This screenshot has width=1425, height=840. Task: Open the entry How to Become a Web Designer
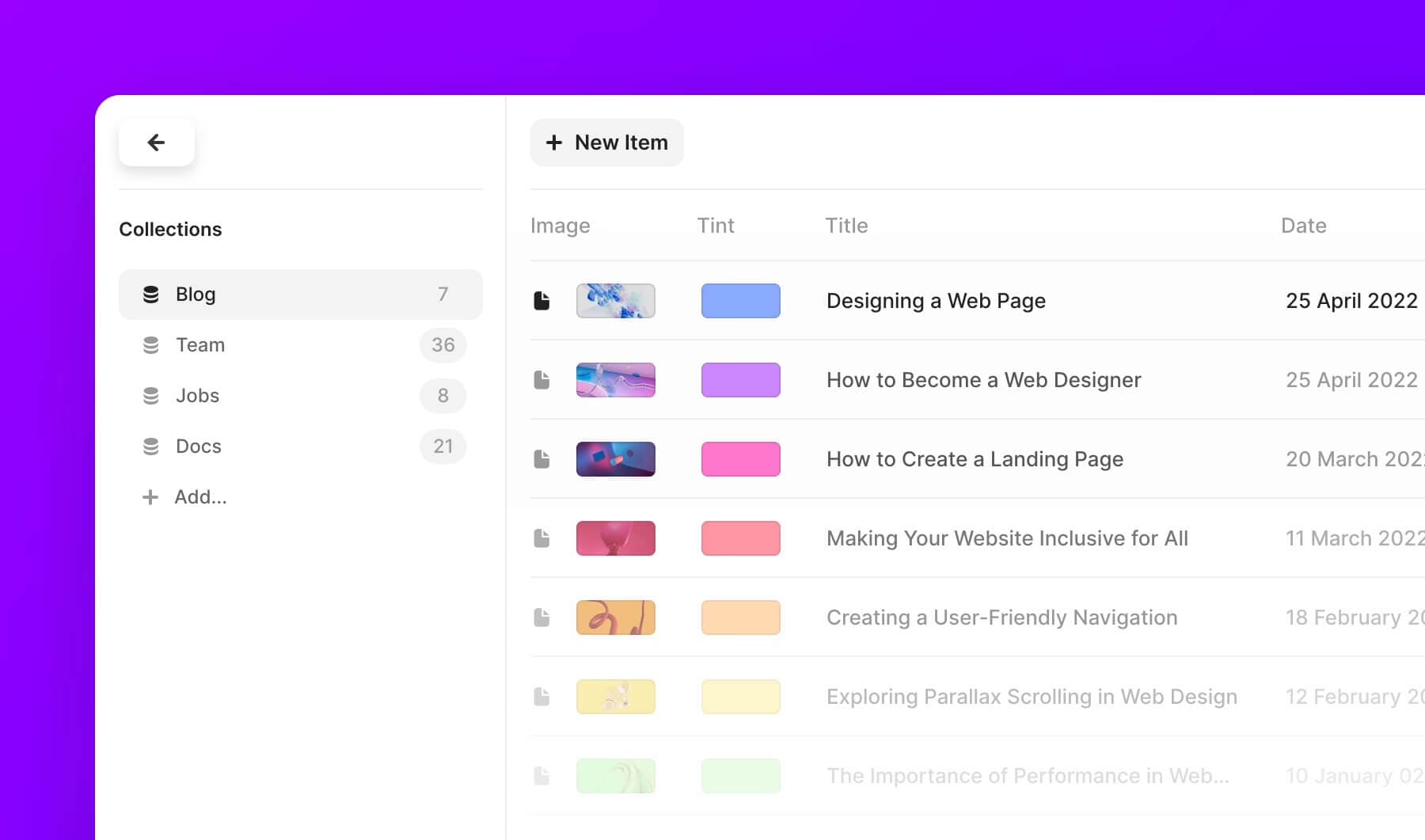tap(983, 379)
